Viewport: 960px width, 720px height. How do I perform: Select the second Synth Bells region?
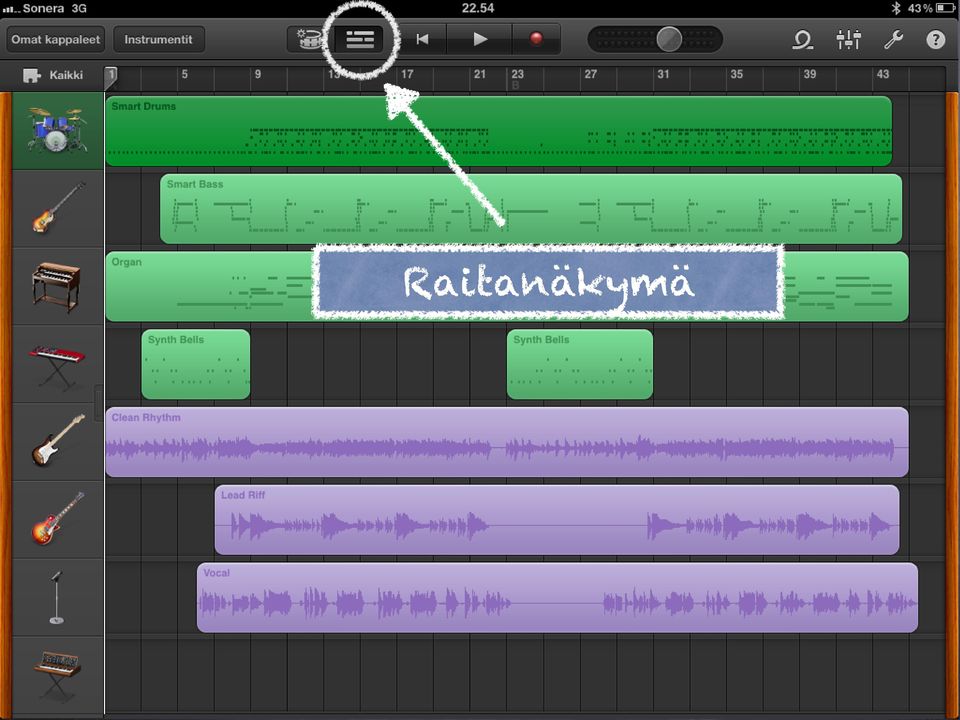pos(580,364)
